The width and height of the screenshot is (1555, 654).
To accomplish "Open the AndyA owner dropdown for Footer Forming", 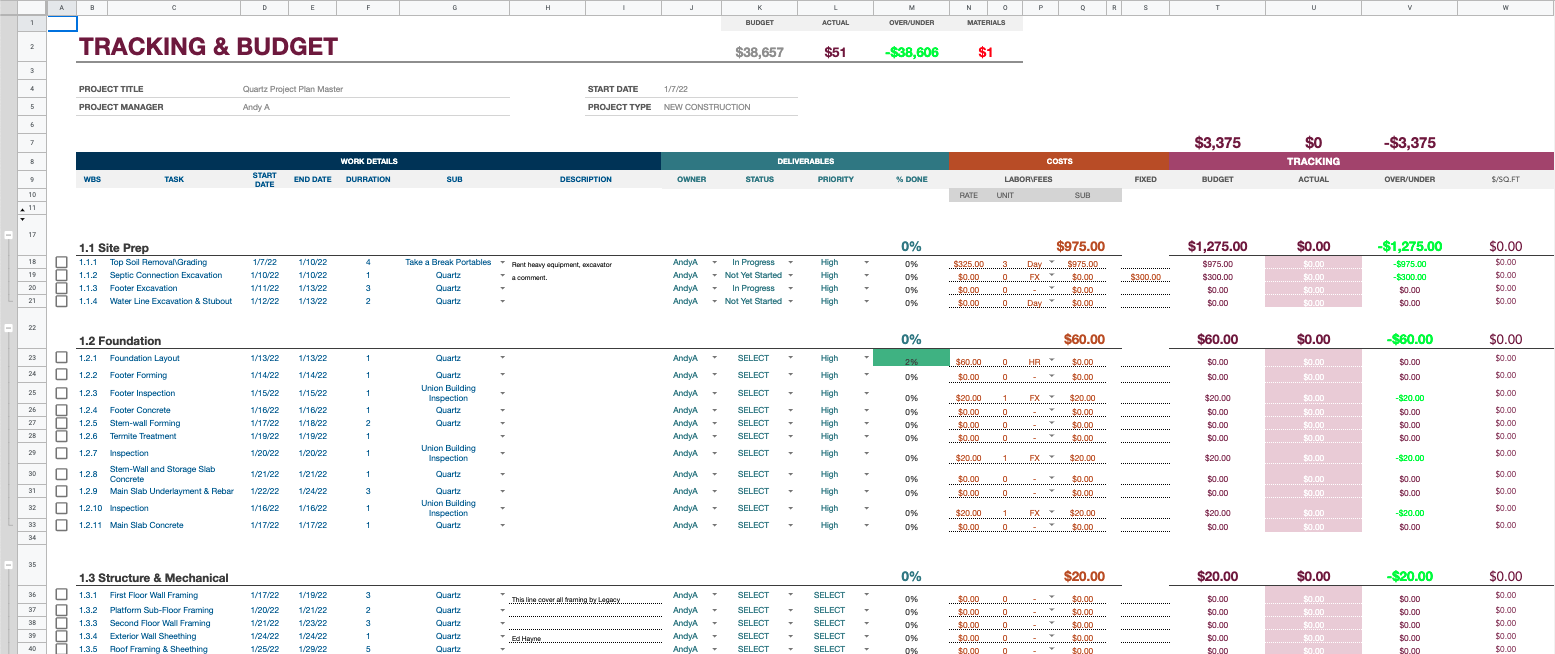I will [716, 375].
